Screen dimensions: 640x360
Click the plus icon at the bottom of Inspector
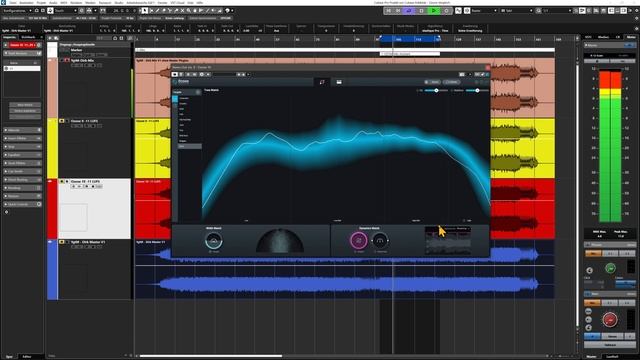point(6,212)
